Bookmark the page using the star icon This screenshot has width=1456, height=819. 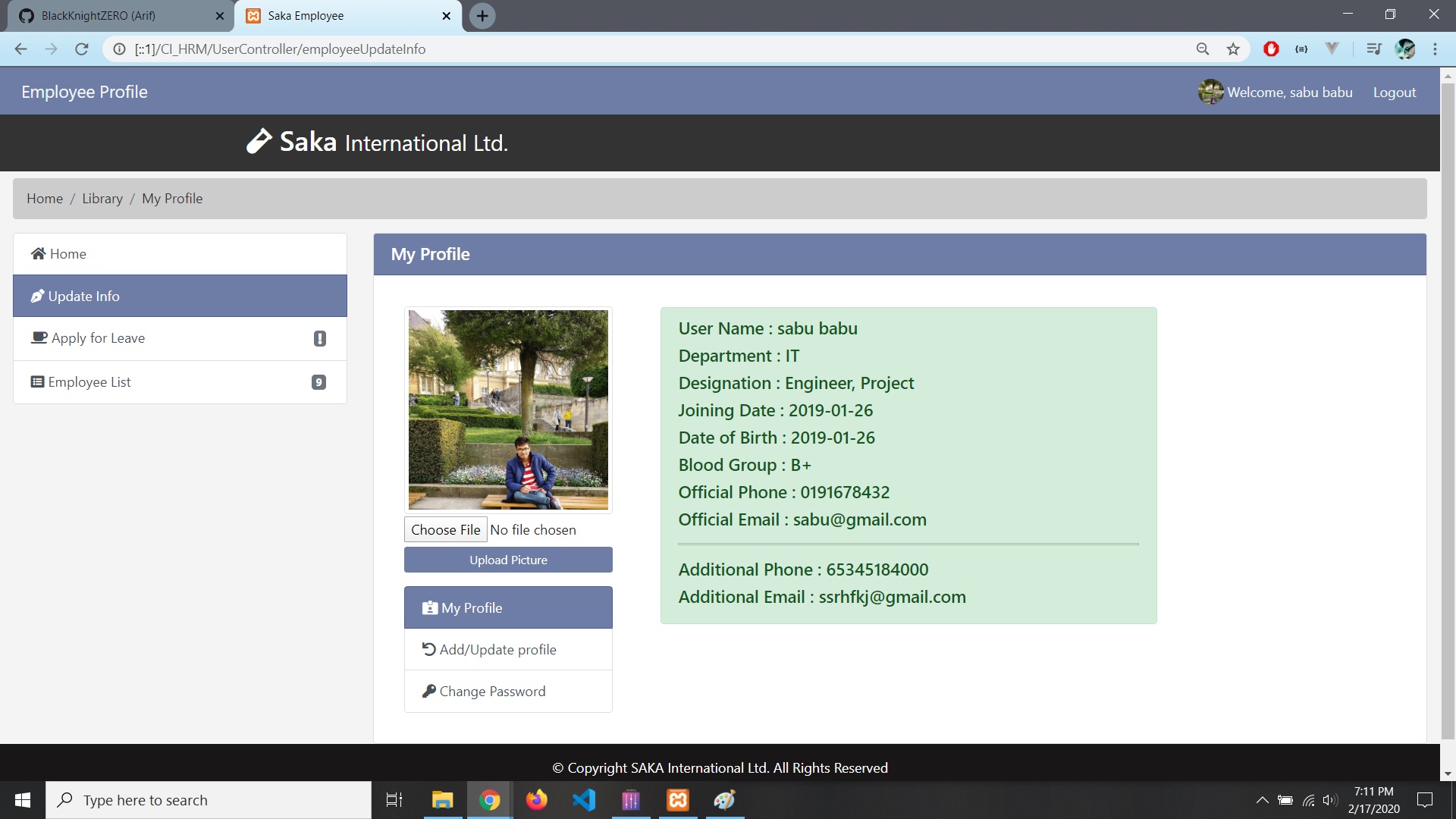pos(1233,49)
